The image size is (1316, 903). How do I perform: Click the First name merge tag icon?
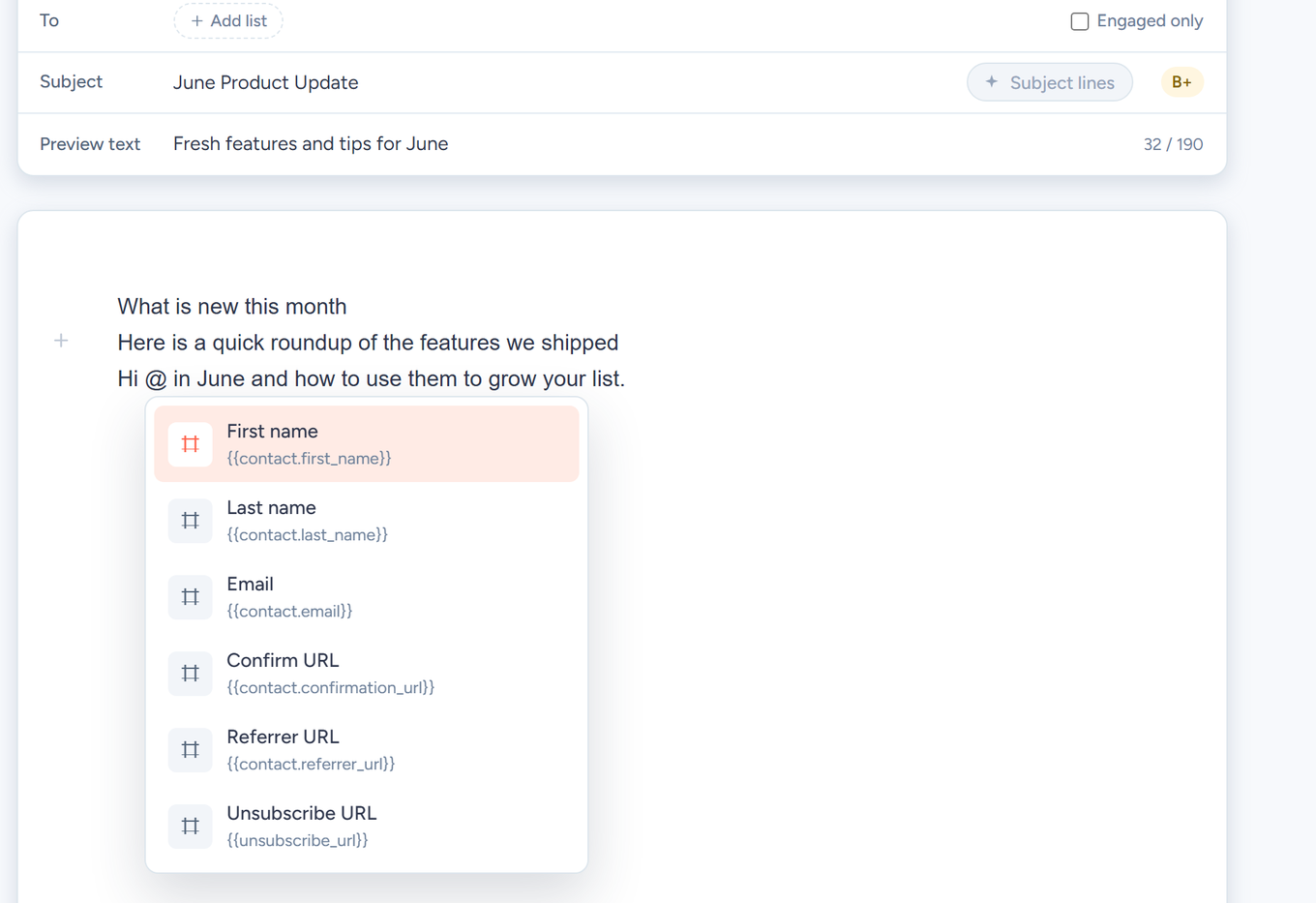(x=191, y=444)
